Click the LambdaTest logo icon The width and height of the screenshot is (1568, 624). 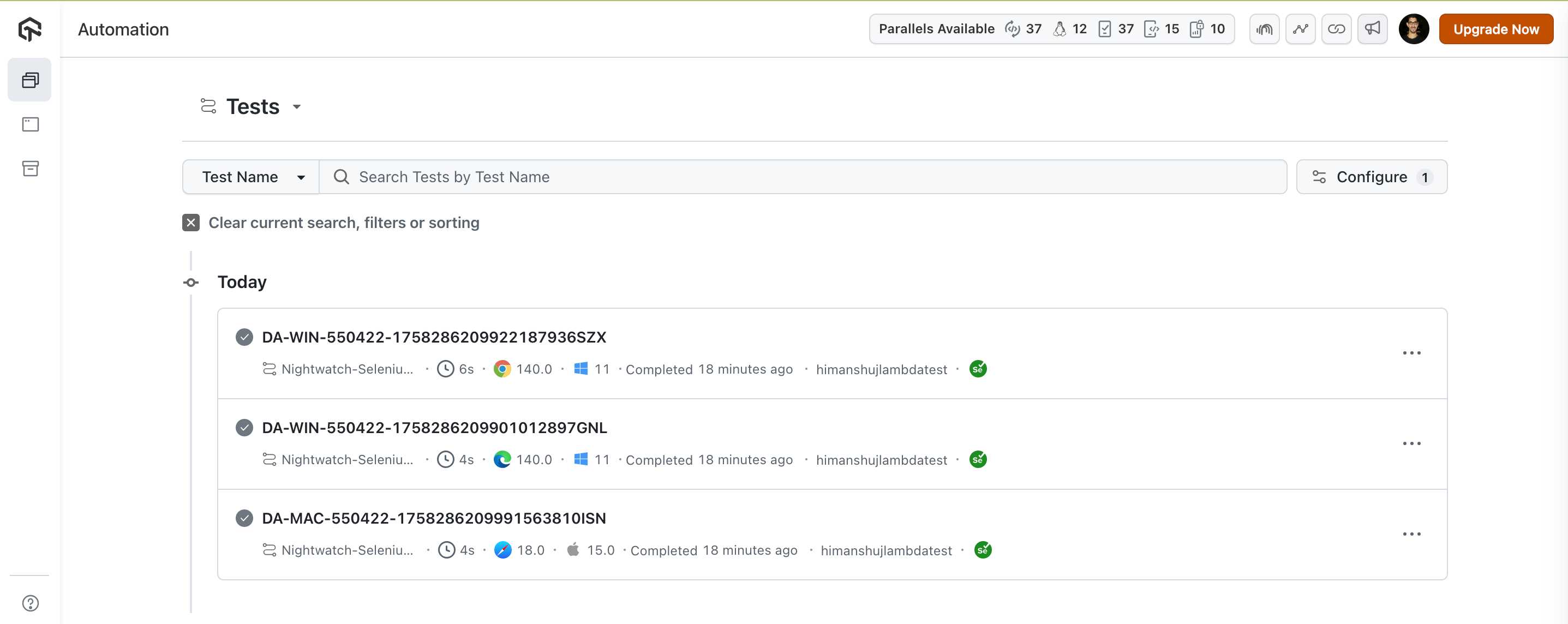pyautogui.click(x=30, y=28)
